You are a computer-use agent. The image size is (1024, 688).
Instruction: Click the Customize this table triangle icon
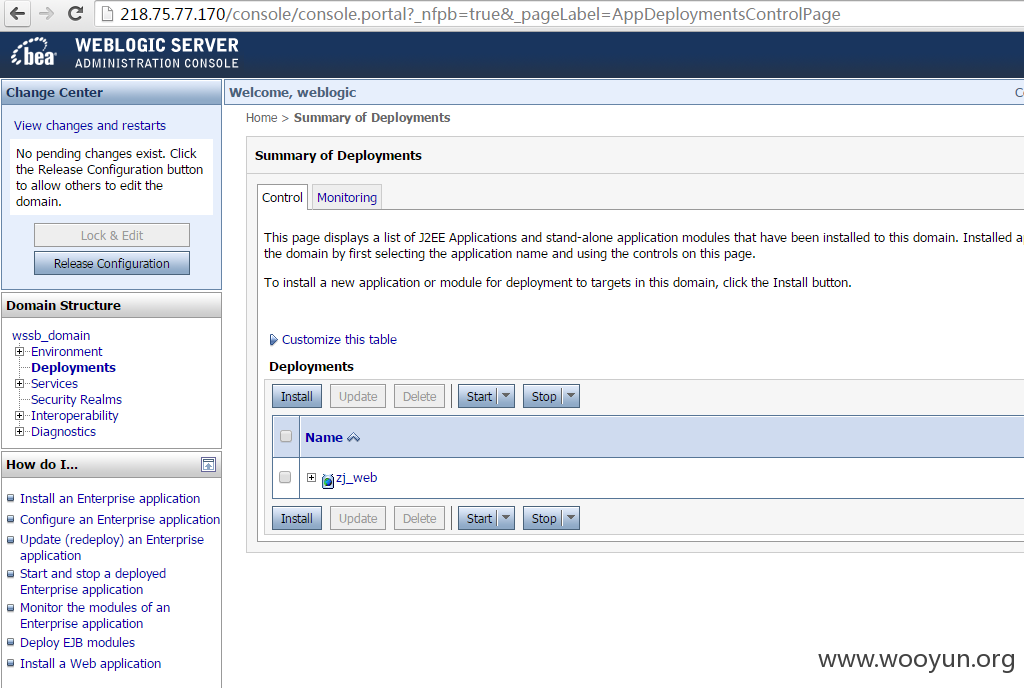(274, 339)
